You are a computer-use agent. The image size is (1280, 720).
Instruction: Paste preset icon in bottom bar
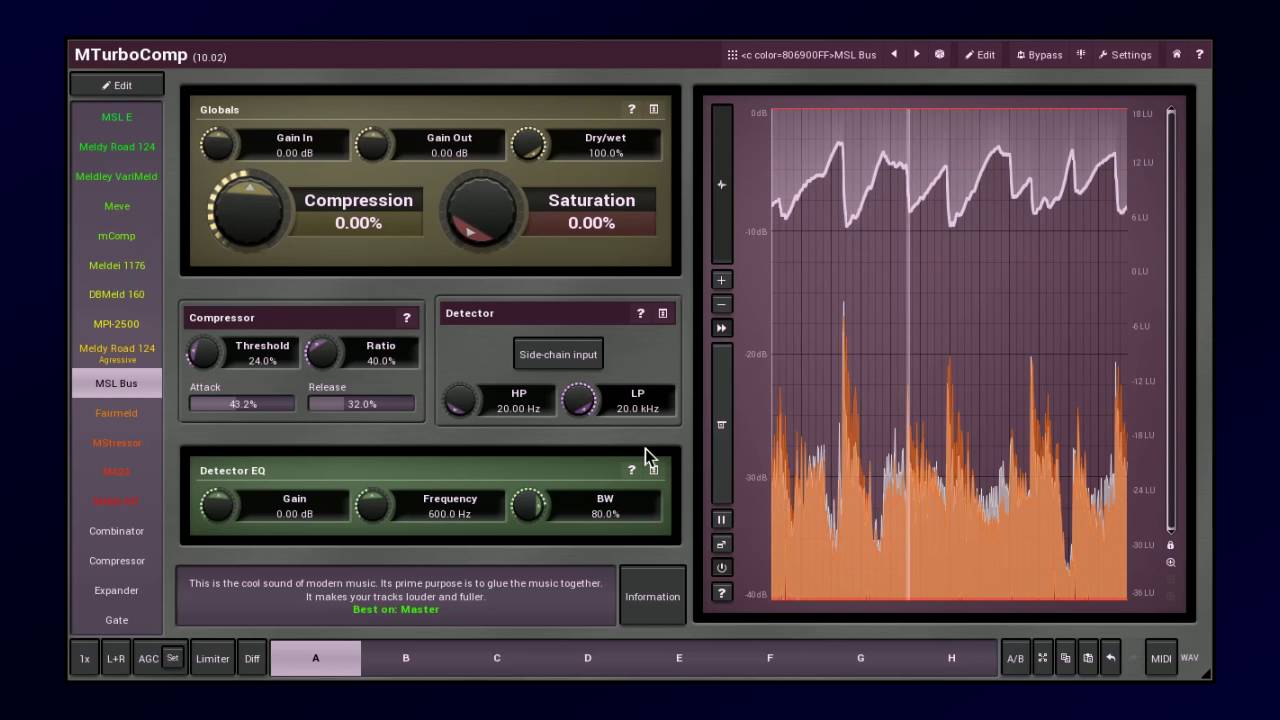tap(1088, 658)
